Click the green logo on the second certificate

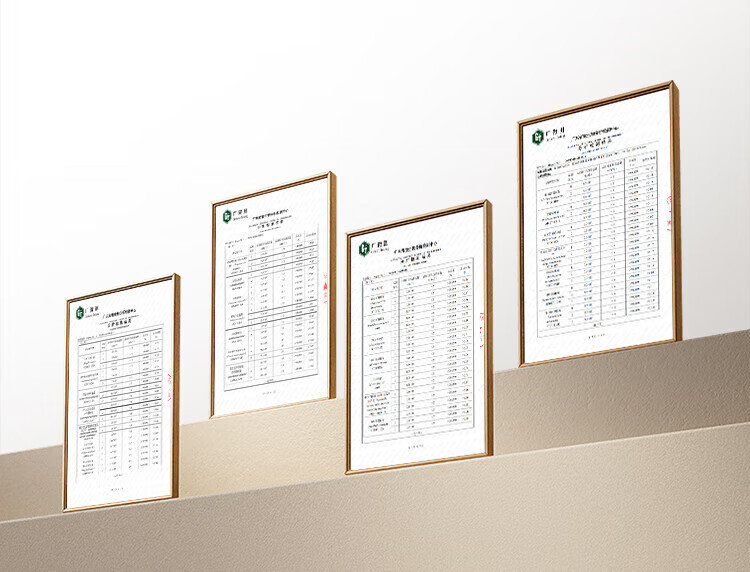point(227,215)
